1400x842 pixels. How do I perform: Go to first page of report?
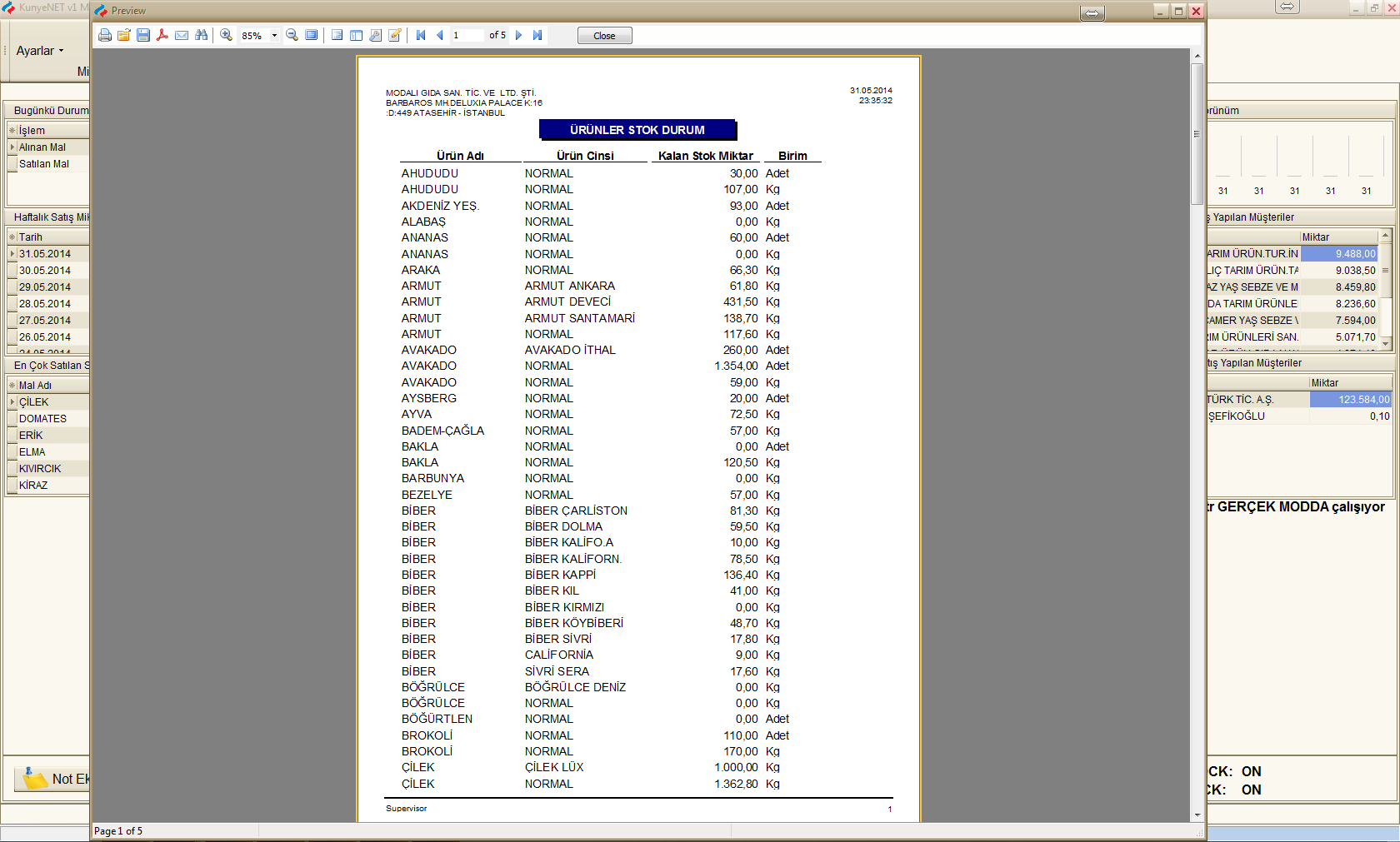pos(421,35)
